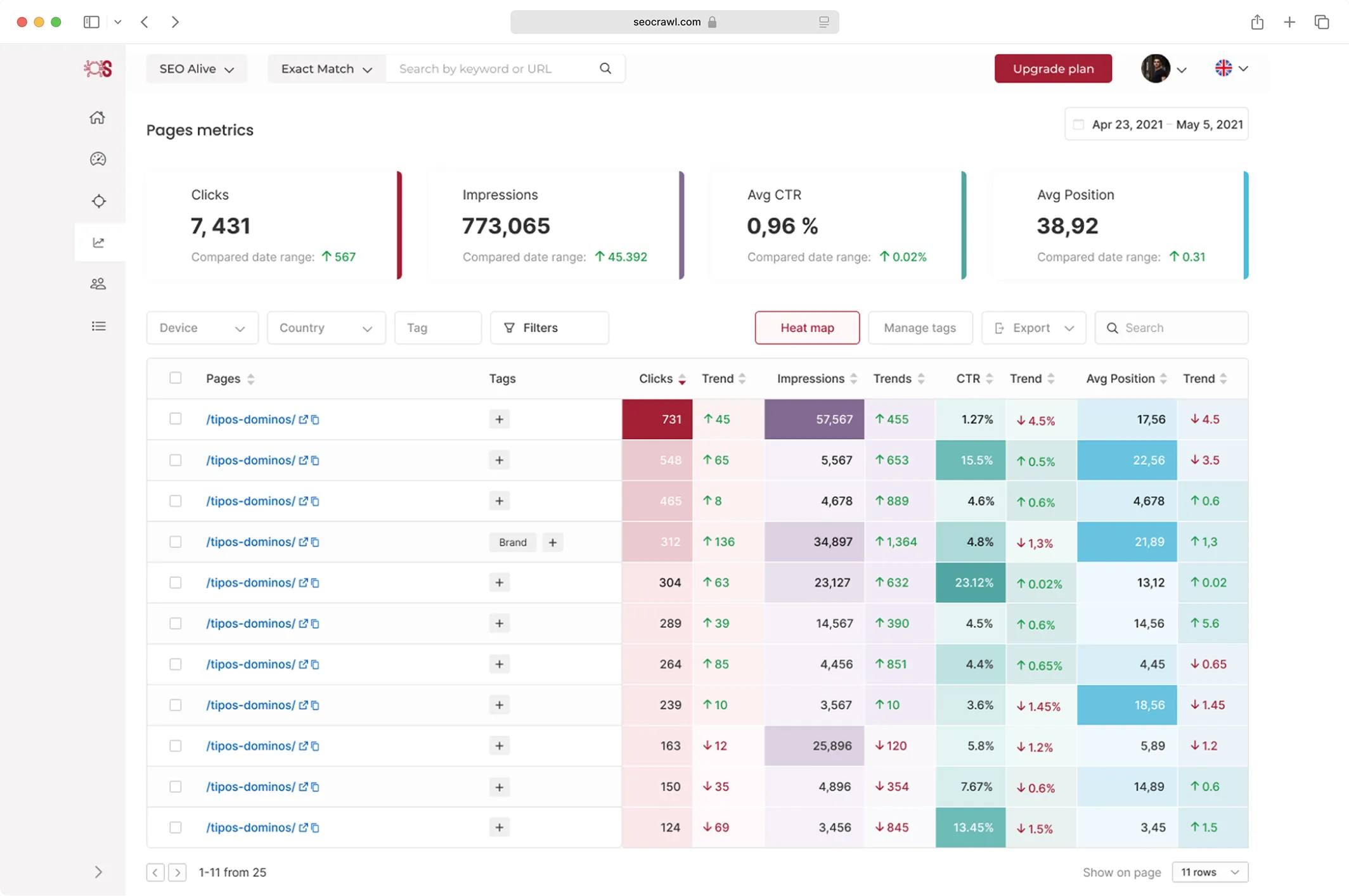1349x896 pixels.
Task: Check the first table row checkbox
Action: [176, 419]
